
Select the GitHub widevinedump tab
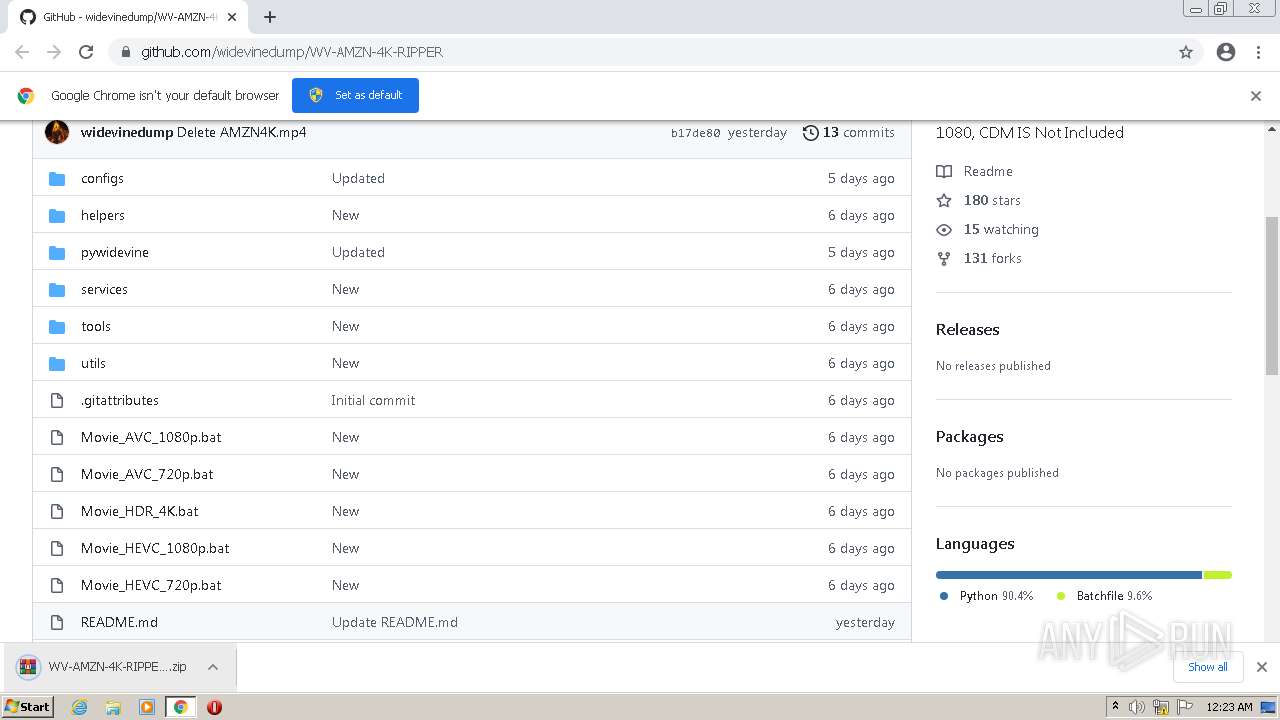point(128,17)
